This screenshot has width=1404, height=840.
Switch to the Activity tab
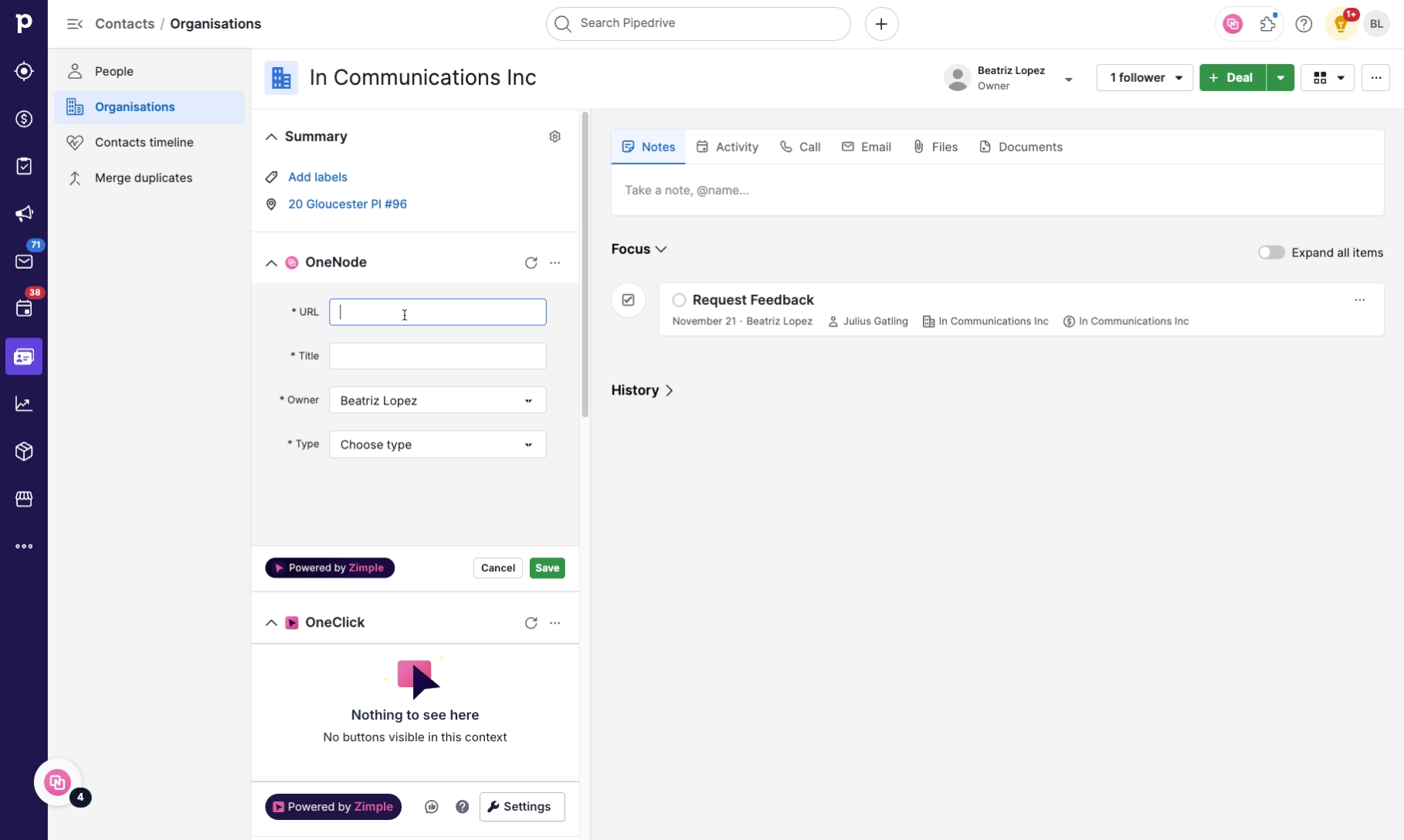[x=727, y=147]
